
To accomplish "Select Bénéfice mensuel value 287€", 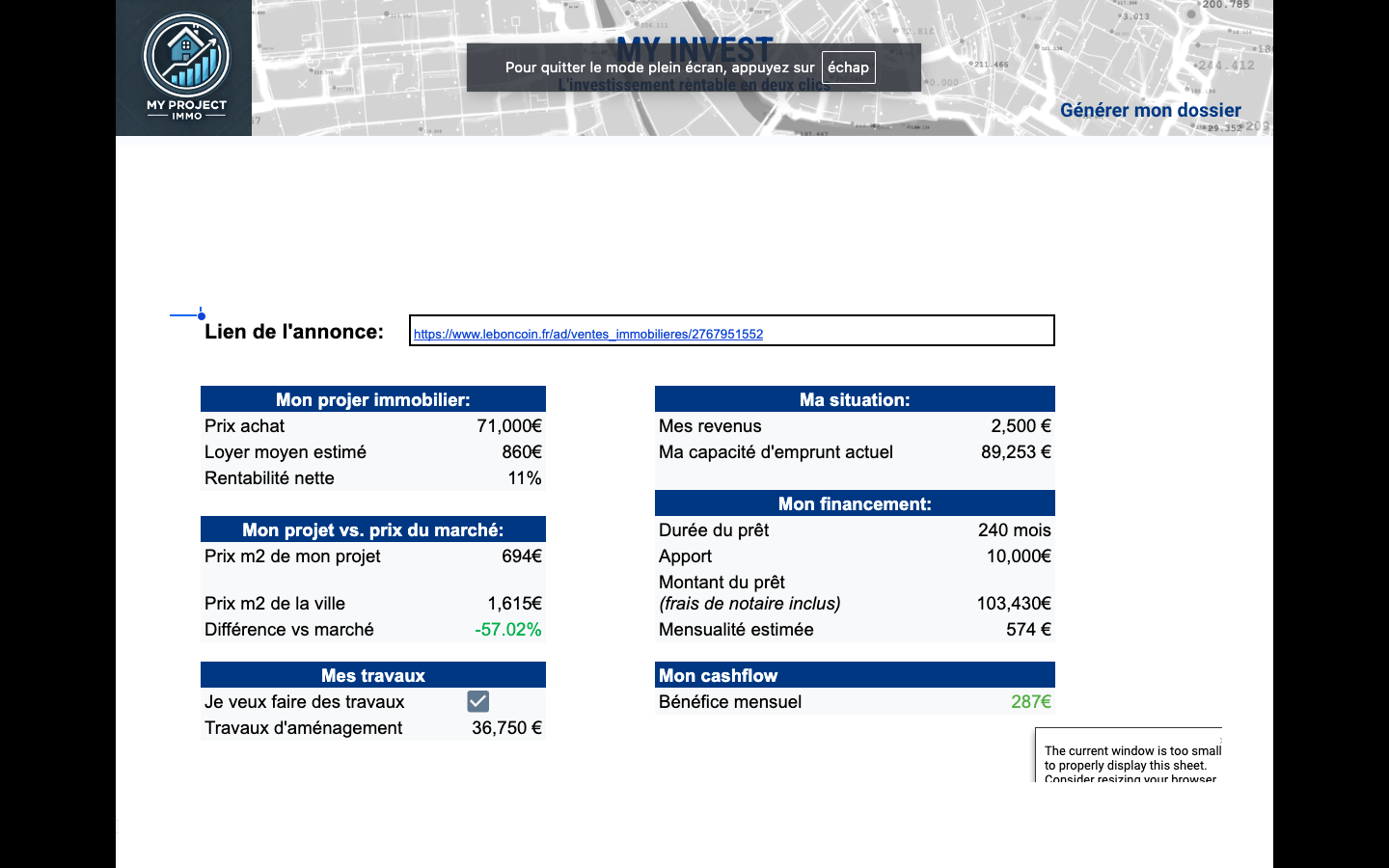I will click(1031, 701).
